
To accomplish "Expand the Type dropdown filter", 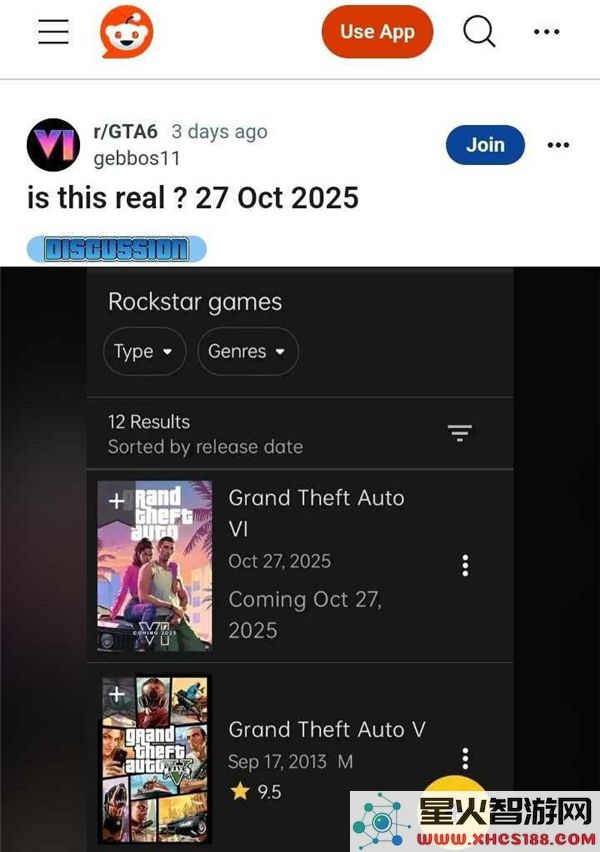I will 145,352.
